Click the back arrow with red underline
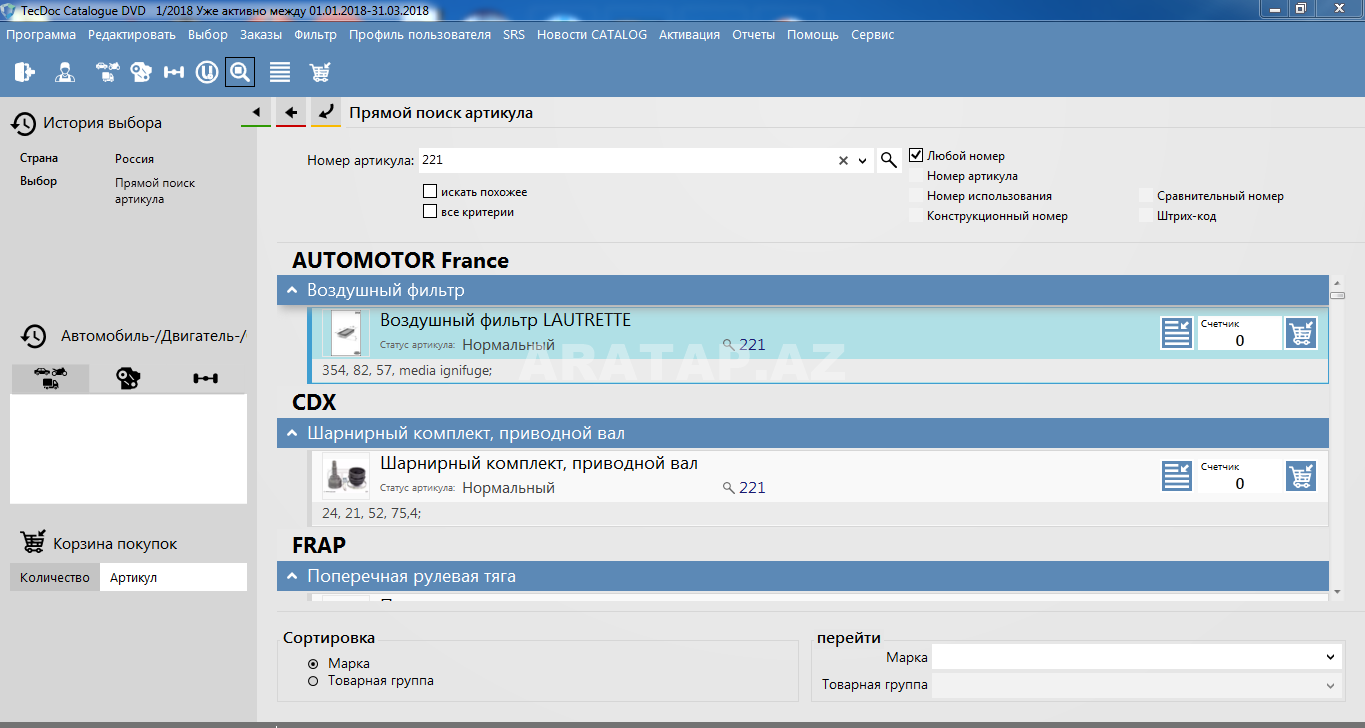 pyautogui.click(x=291, y=112)
